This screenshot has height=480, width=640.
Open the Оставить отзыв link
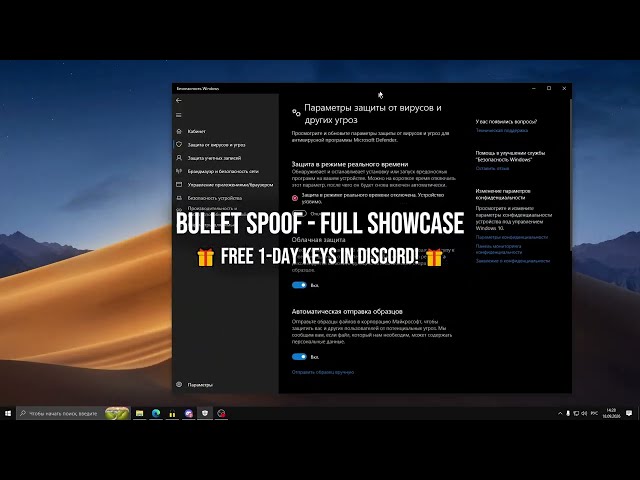point(492,168)
